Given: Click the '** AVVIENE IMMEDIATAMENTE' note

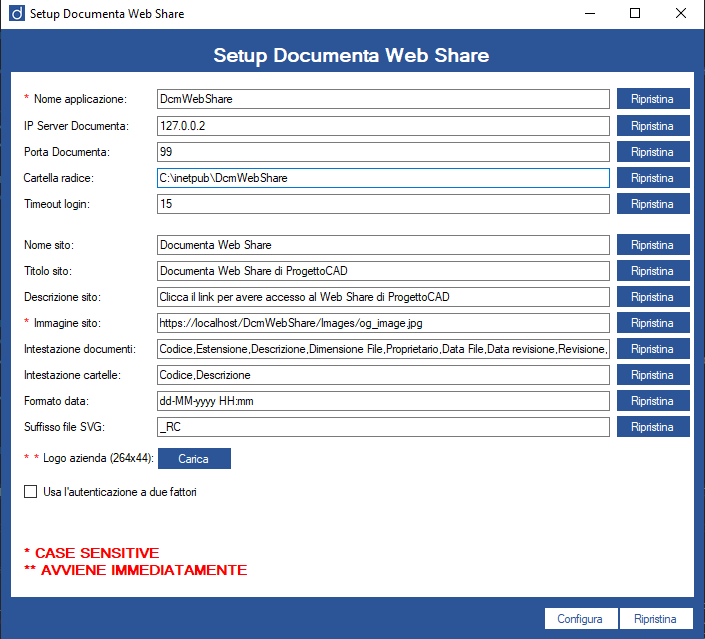Looking at the screenshot, I should tap(136, 570).
